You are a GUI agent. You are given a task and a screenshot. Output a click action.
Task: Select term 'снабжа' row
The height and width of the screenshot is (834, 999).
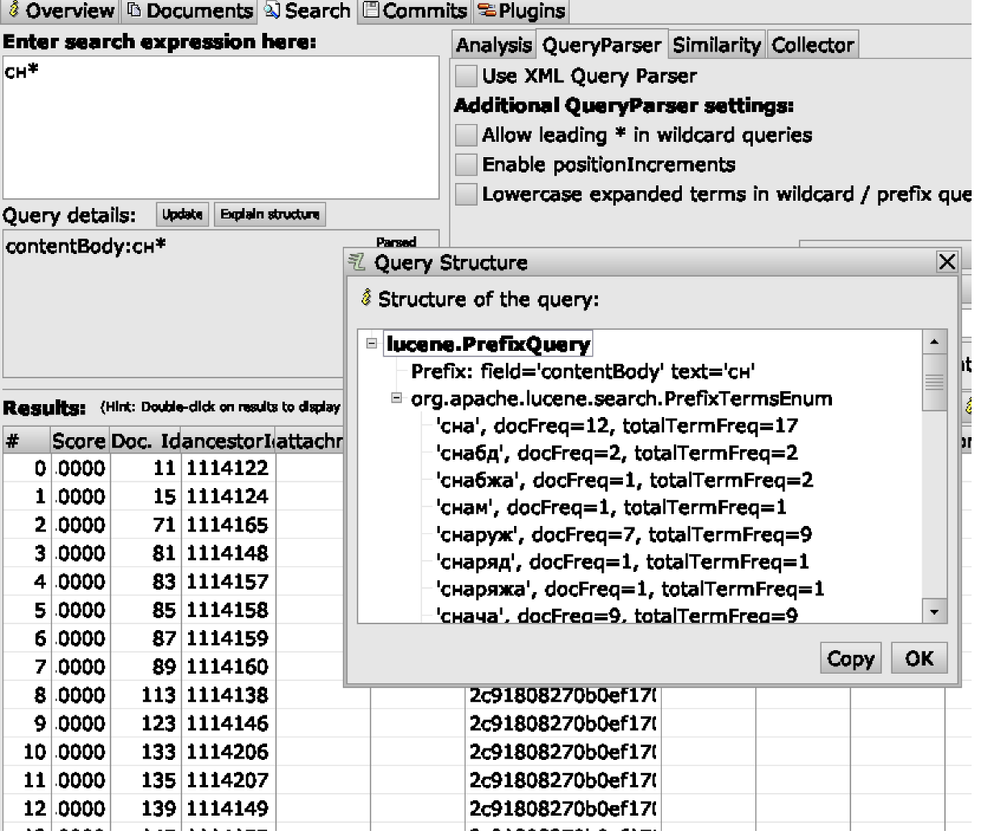tap(624, 480)
